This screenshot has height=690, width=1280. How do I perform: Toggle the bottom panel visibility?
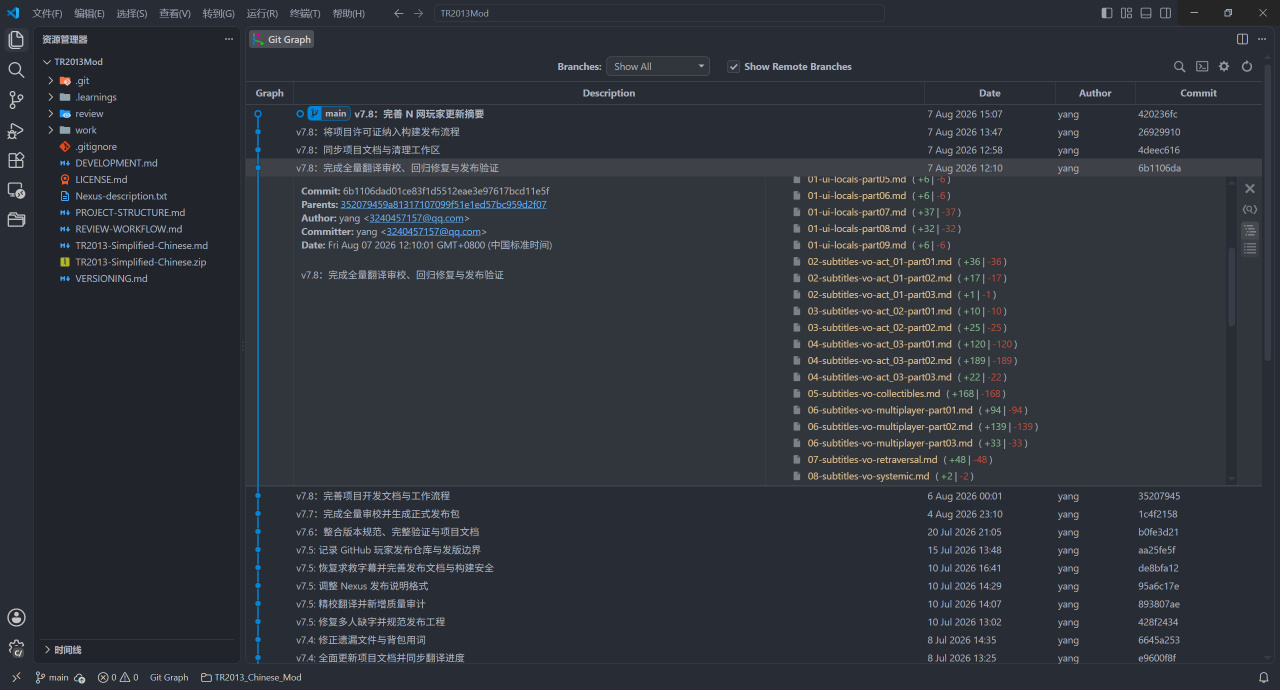pos(1146,13)
